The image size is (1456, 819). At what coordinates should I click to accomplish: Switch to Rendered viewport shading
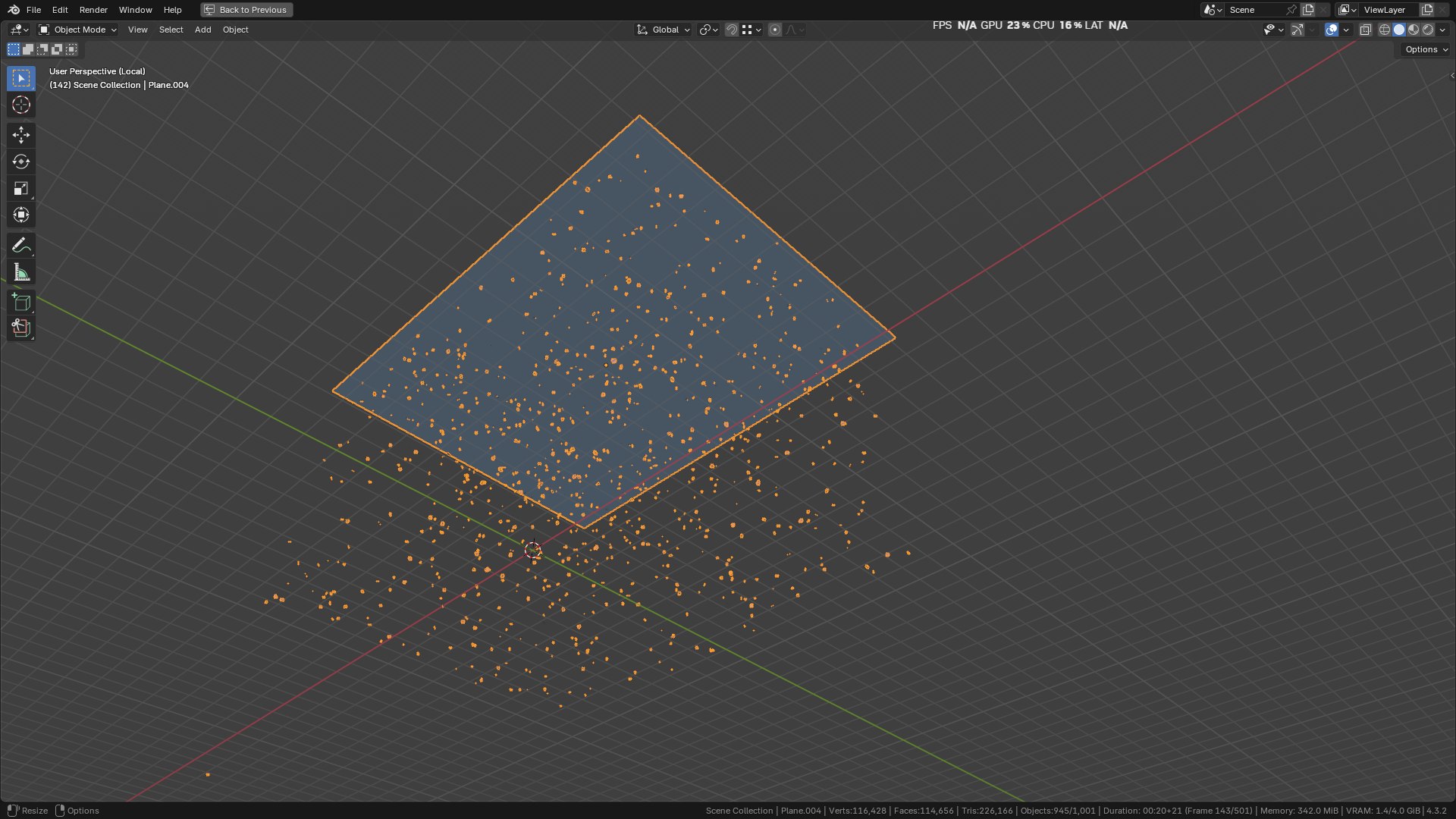pos(1428,30)
